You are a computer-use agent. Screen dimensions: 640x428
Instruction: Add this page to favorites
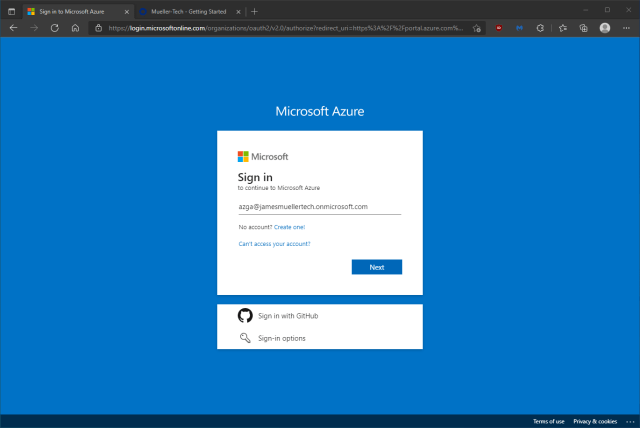(477, 28)
